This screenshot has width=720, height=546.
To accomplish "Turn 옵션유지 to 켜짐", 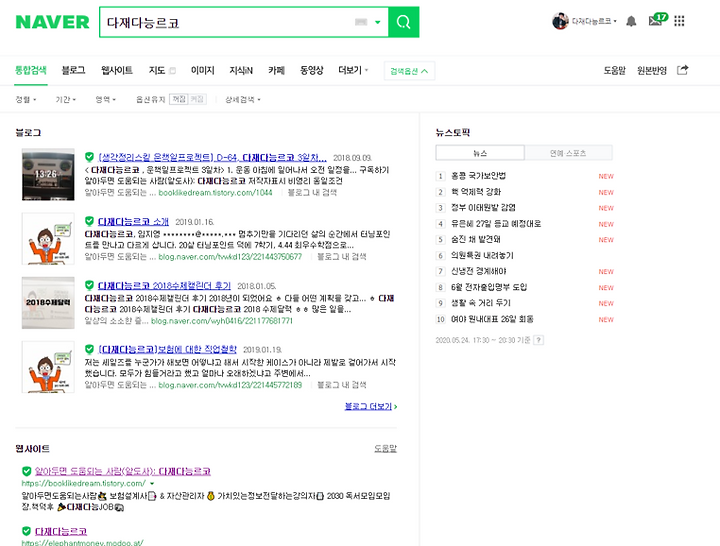I will [x=197, y=99].
